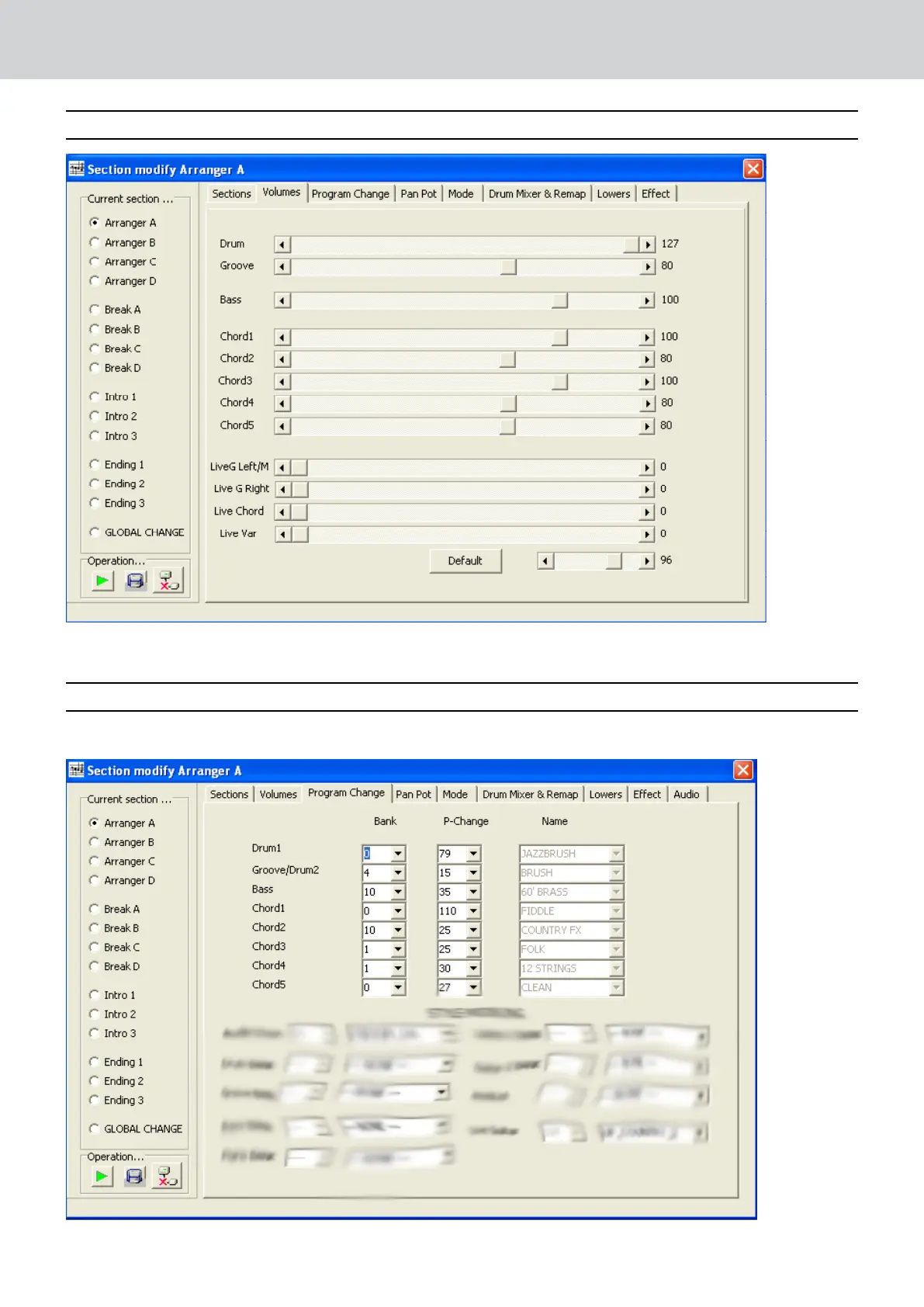Open the Groove/Drum2 Bank dropdown
924x1307 pixels.
click(x=398, y=873)
